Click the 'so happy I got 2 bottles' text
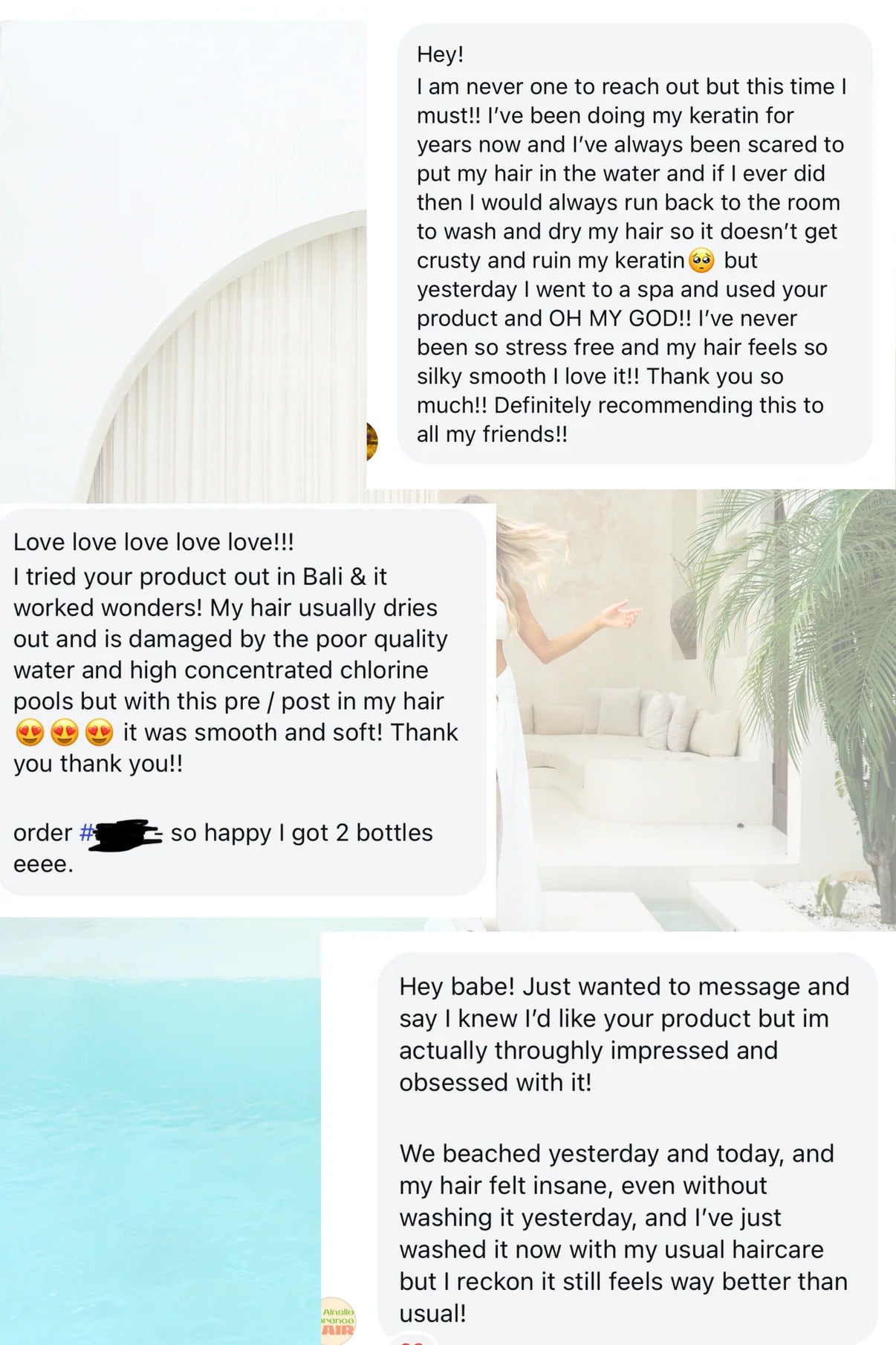This screenshot has height=1345, width=896. click(302, 833)
